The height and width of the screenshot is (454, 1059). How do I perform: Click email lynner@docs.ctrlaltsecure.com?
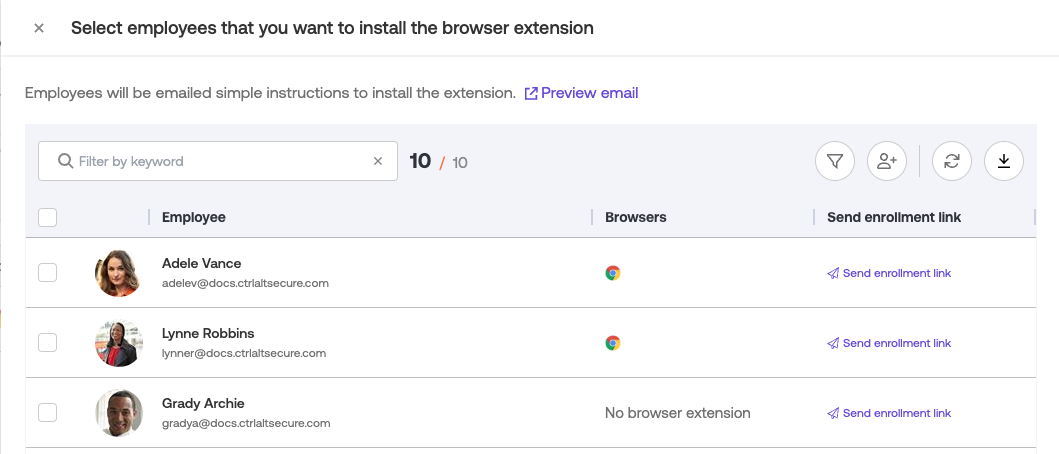point(244,353)
